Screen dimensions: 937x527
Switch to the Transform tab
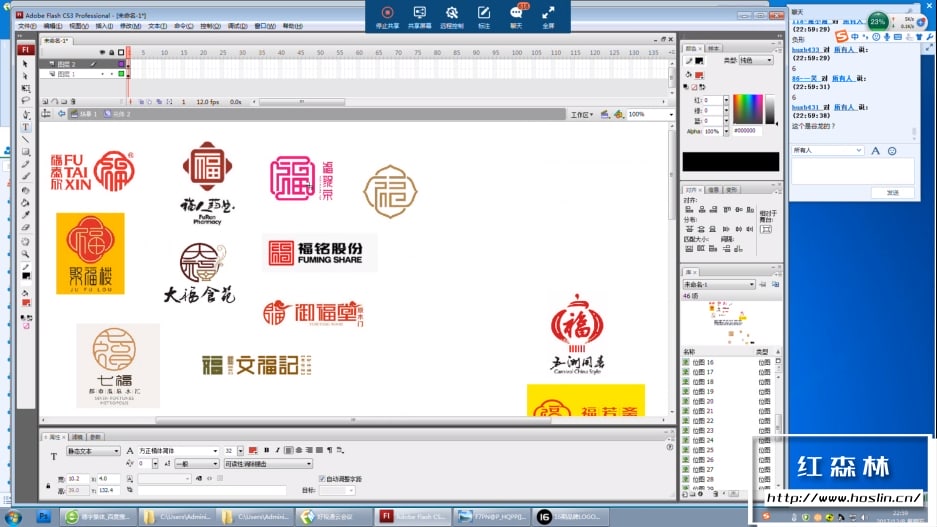click(x=732, y=189)
